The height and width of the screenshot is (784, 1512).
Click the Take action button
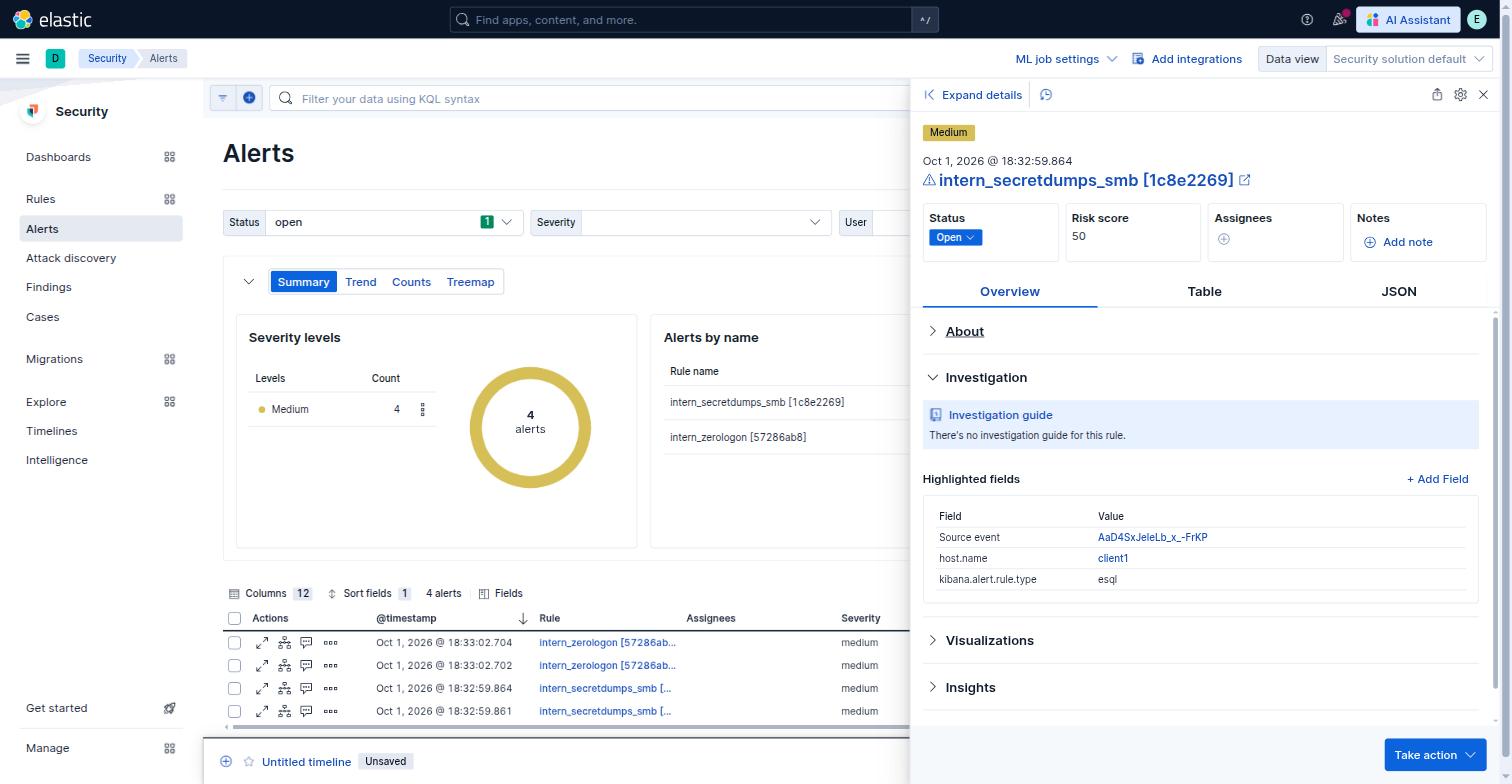click(x=1435, y=755)
